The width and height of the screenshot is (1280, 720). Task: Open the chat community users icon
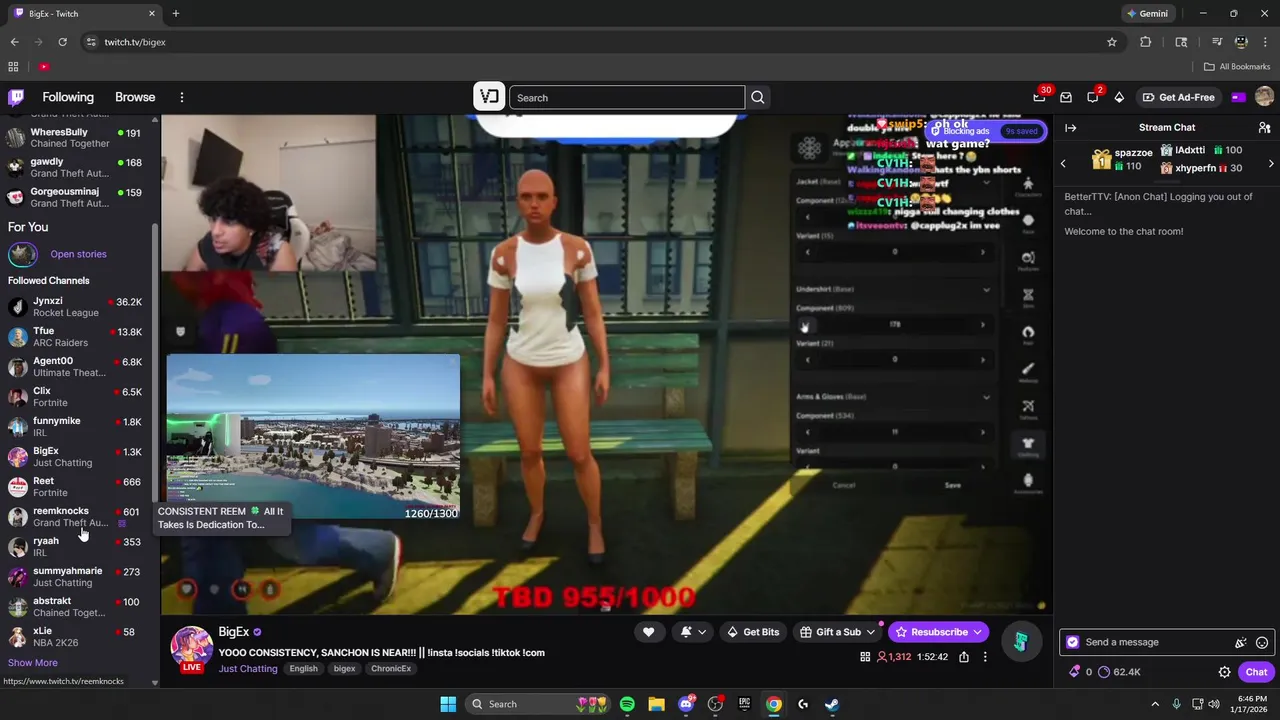pyautogui.click(x=1264, y=128)
